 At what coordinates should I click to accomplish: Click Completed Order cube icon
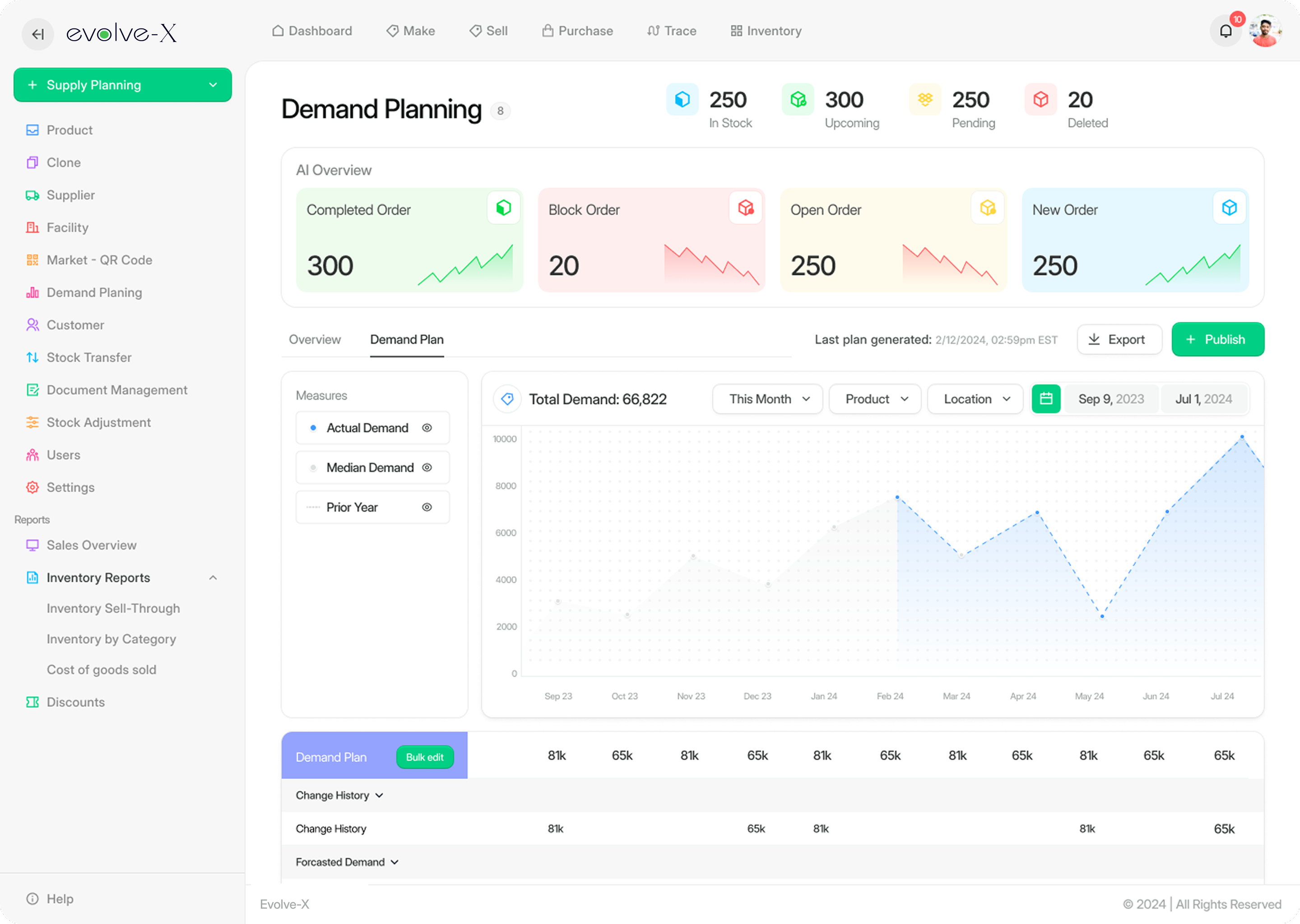(x=503, y=208)
